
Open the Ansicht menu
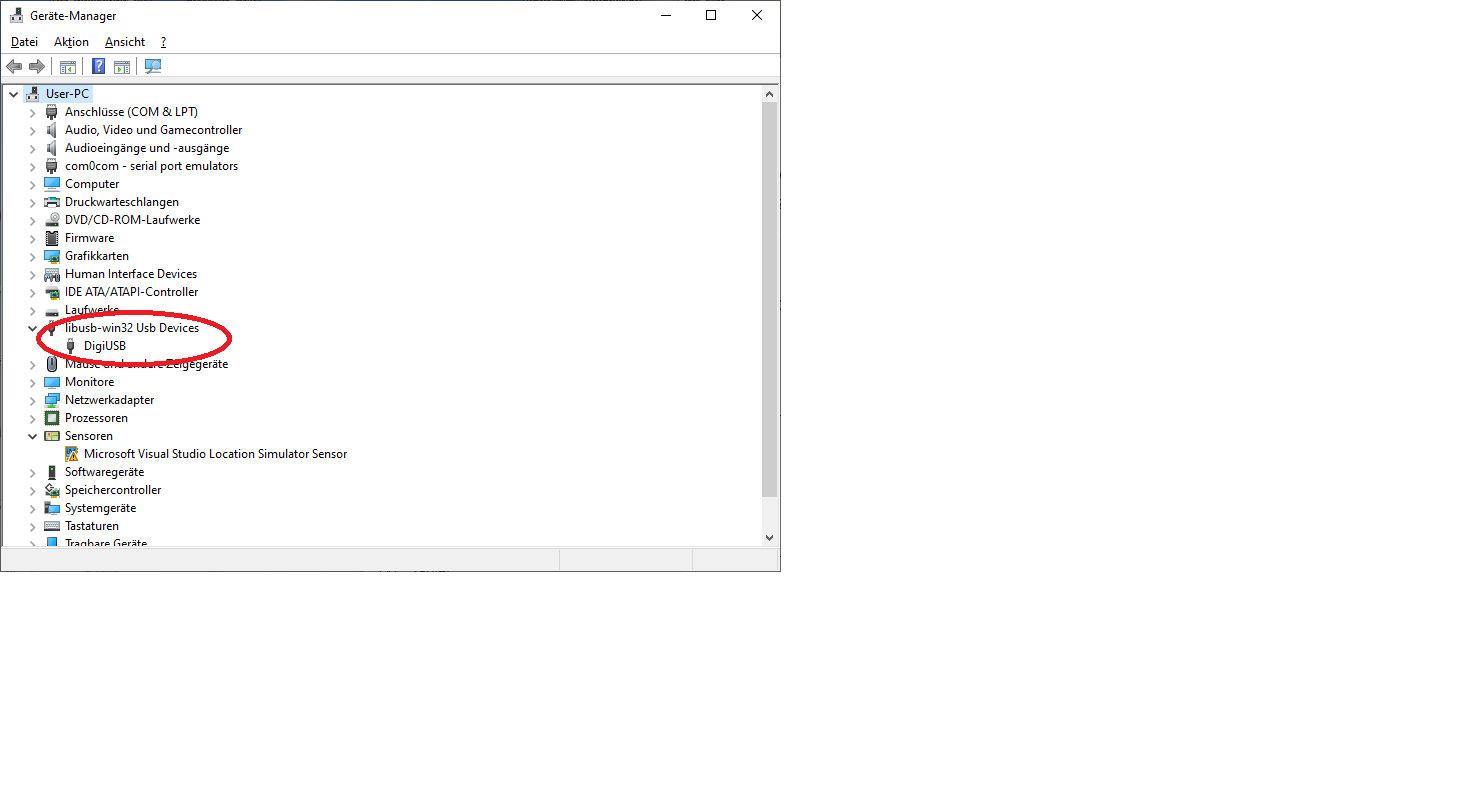[125, 42]
